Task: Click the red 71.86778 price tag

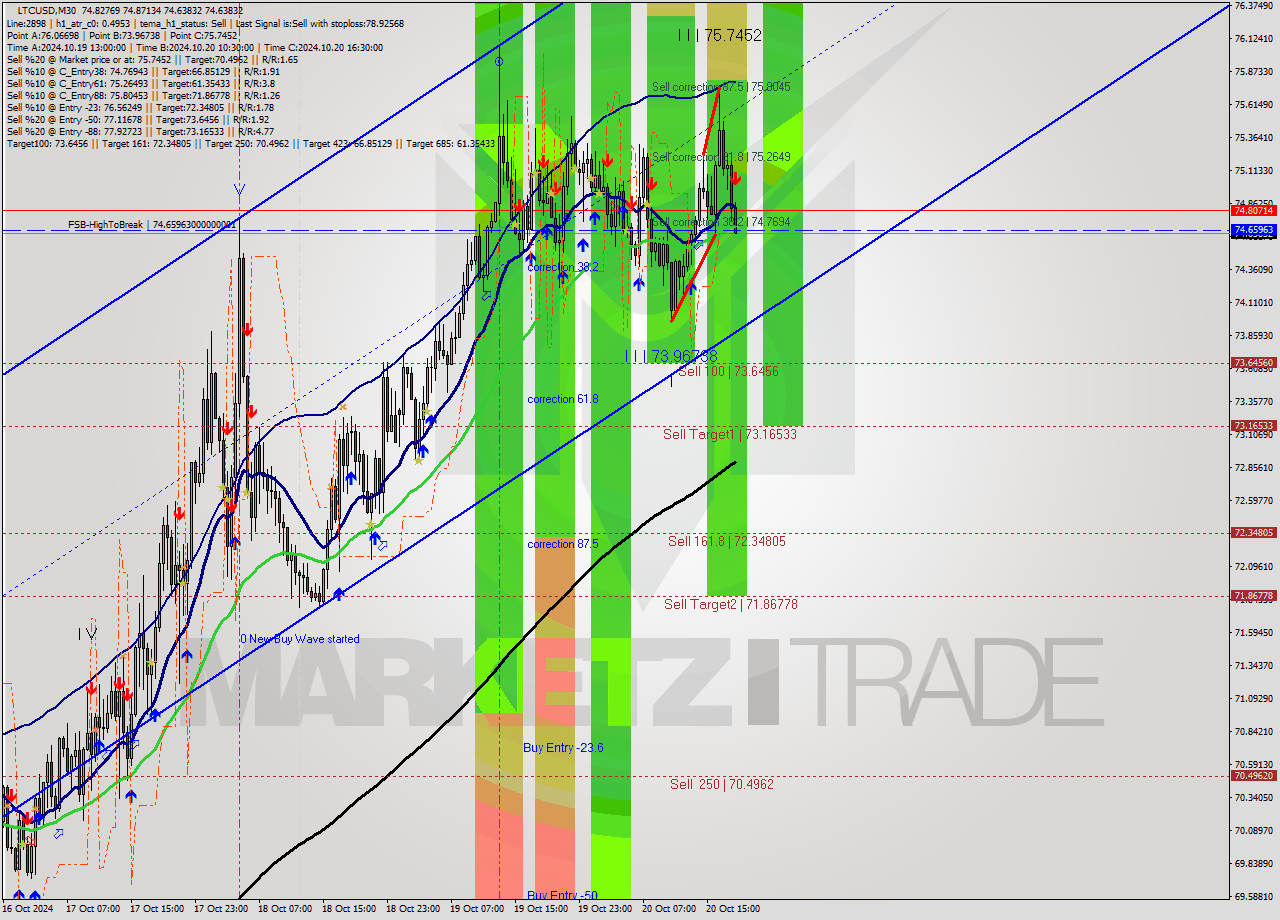Action: (1254, 596)
